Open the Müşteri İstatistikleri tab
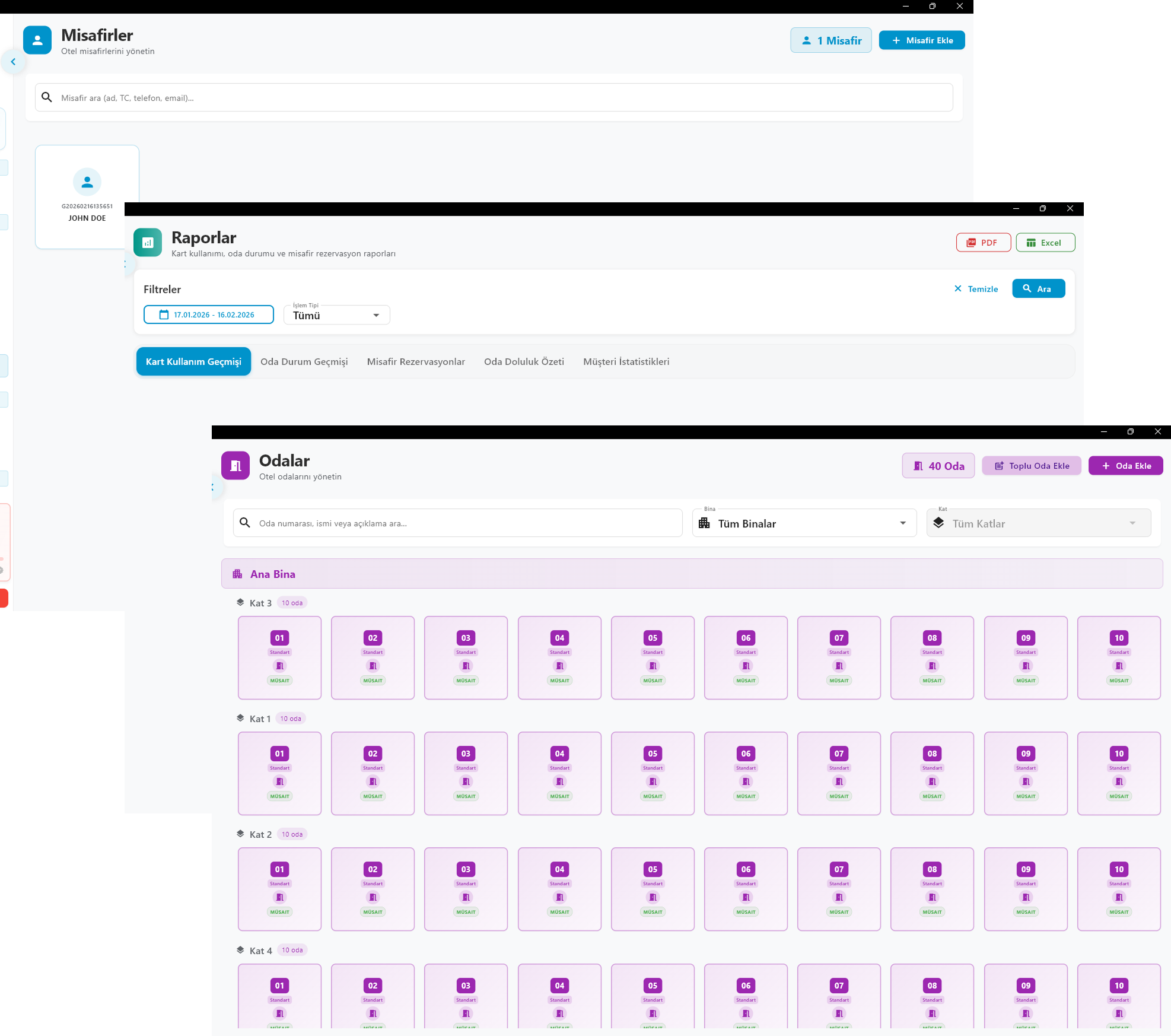1171x1036 pixels. click(626, 362)
